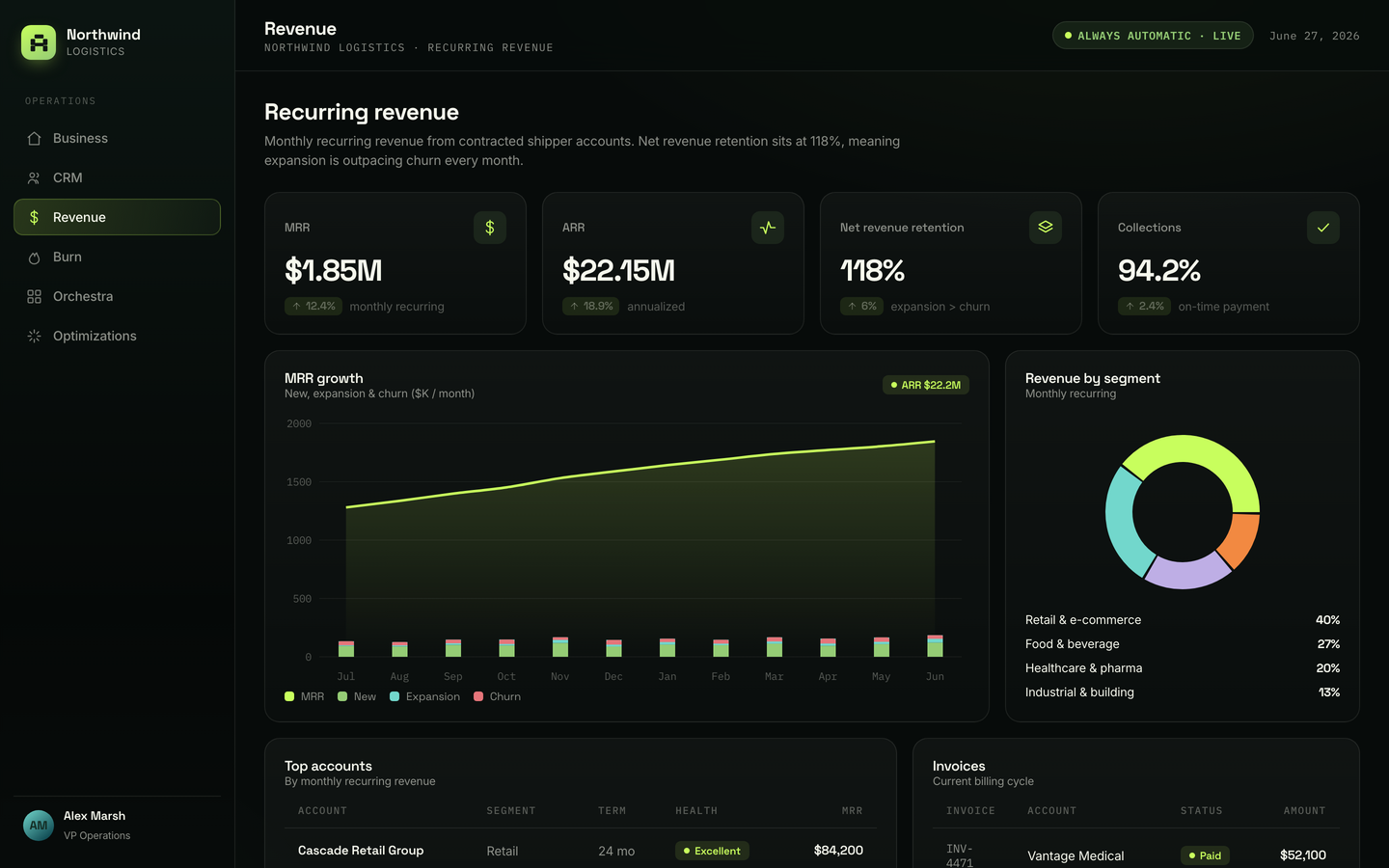Screen dimensions: 1389x868
Task: Click the $52,100 invoice amount
Action: coord(1303,855)
